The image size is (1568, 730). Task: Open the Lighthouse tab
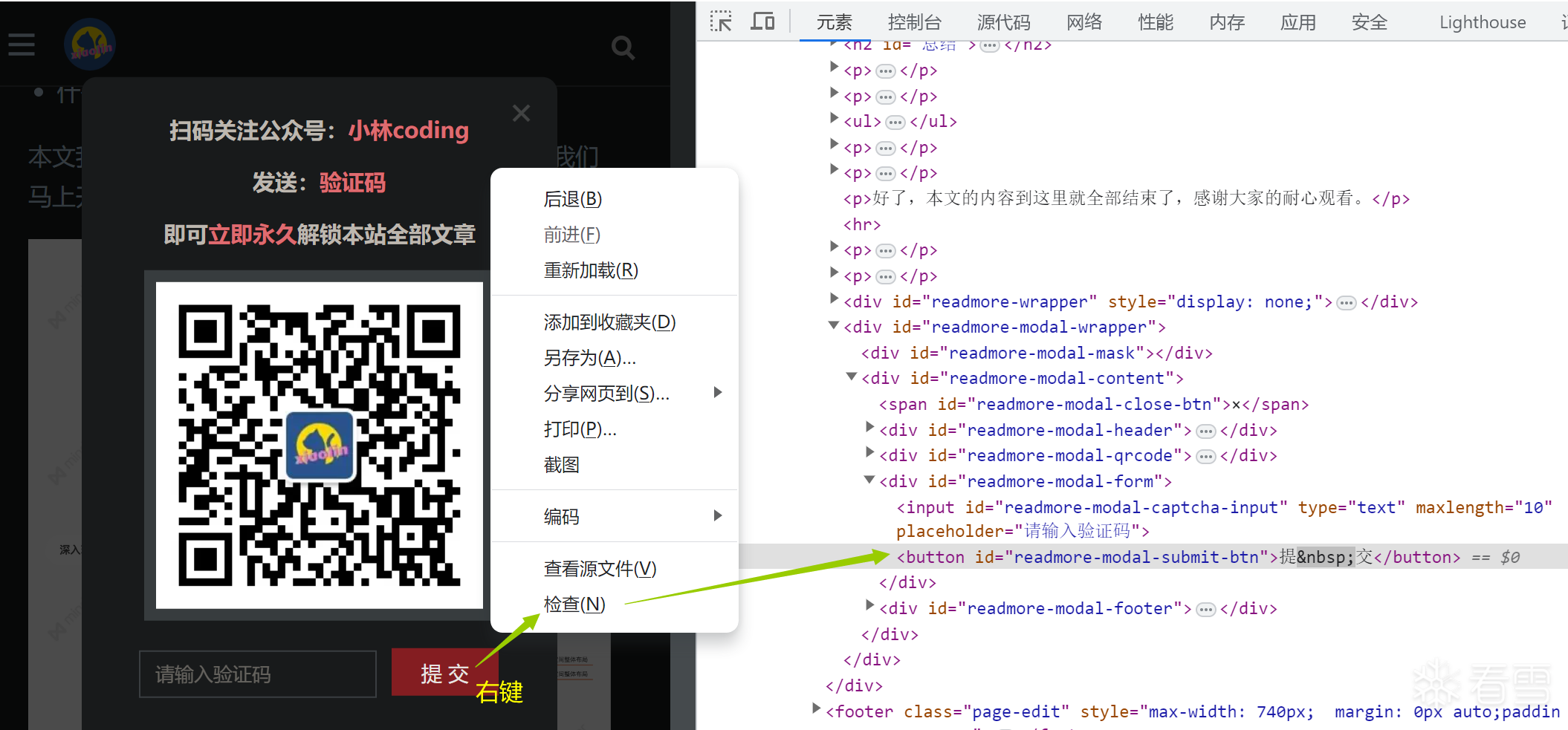tap(1482, 22)
